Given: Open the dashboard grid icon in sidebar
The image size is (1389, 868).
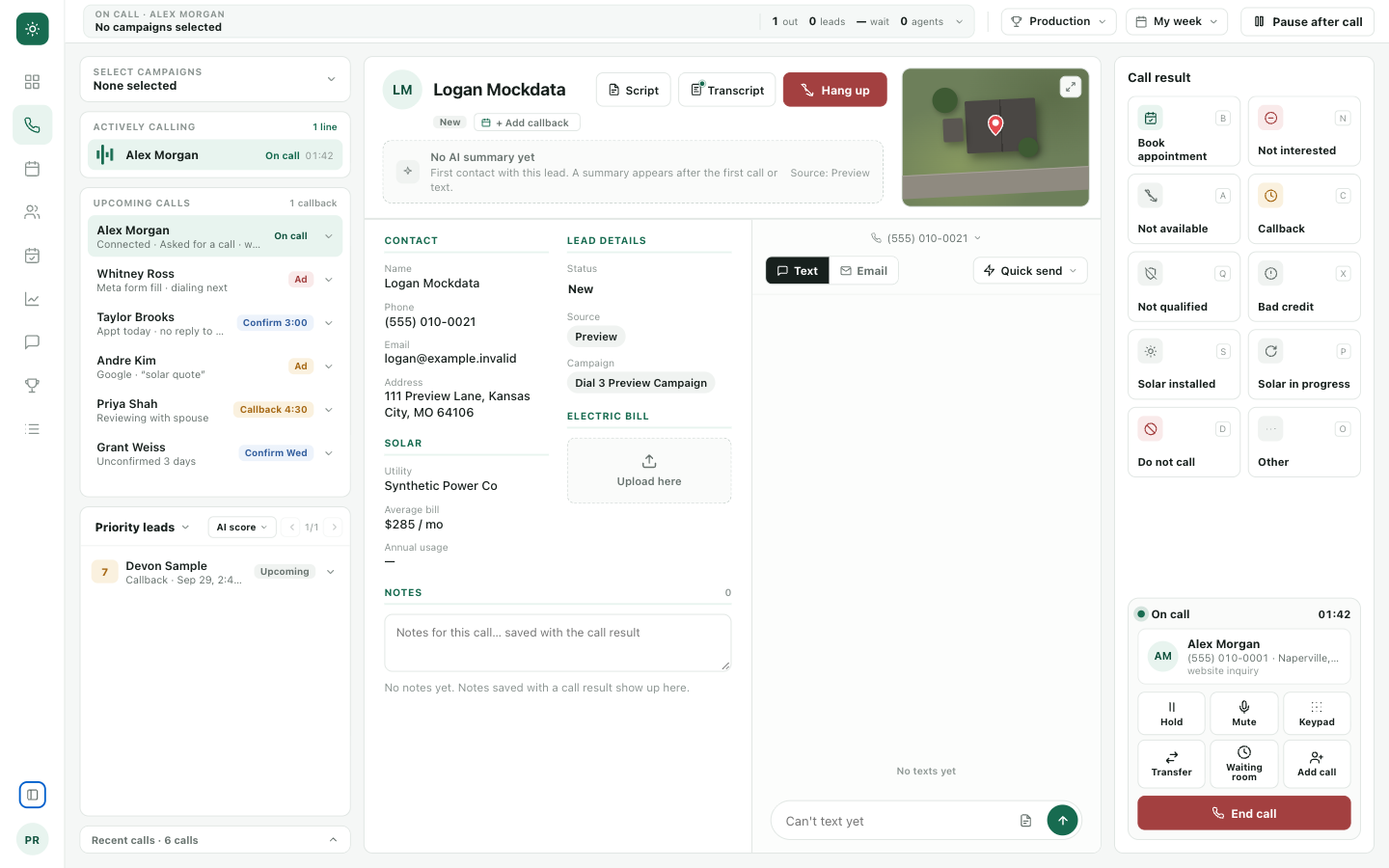Looking at the screenshot, I should point(32,82).
